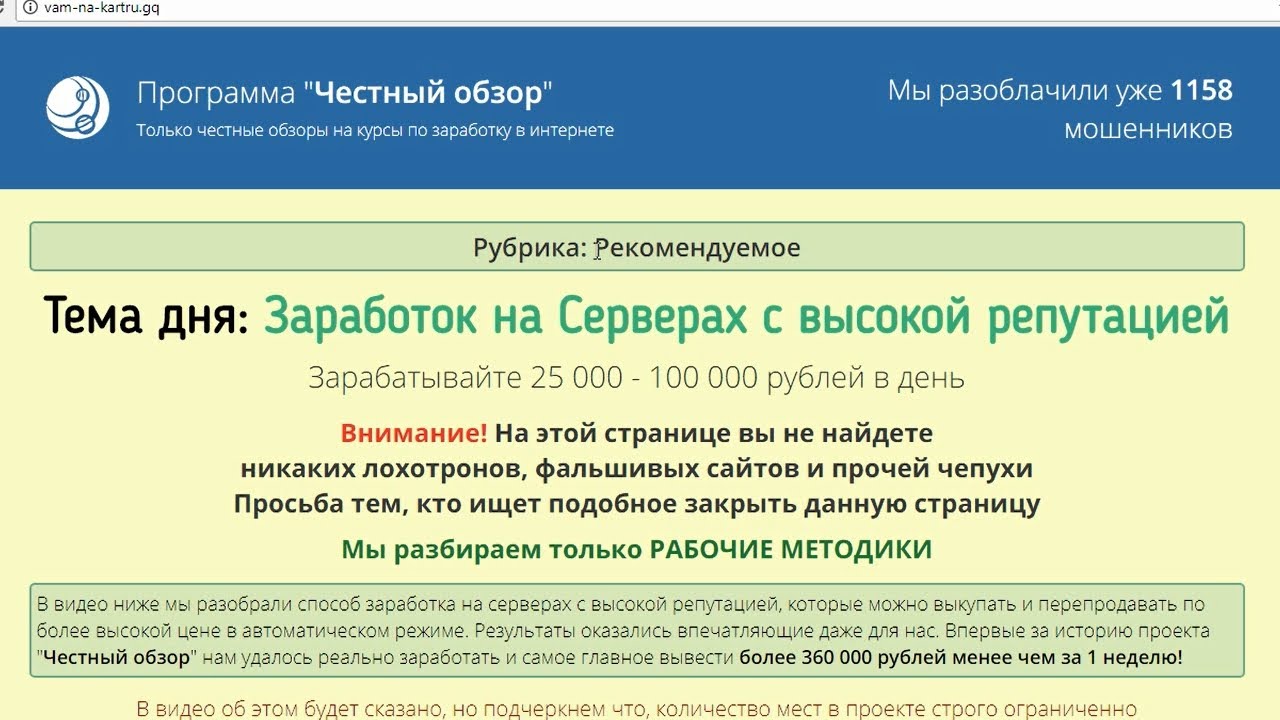This screenshot has height=720, width=1280.
Task: Click the red word 'Внимание!'
Action: click(414, 433)
